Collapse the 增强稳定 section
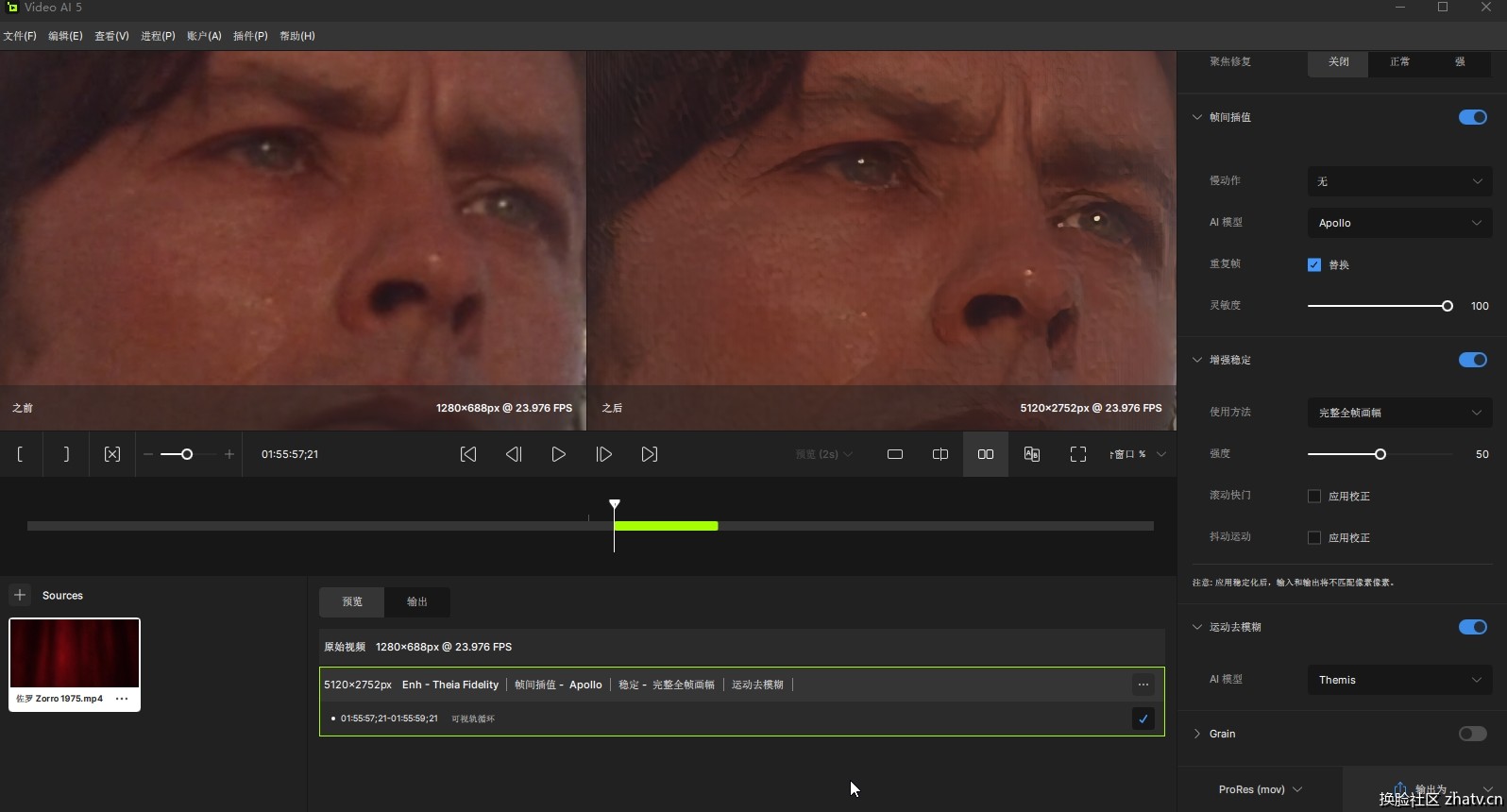Viewport: 1507px width, 812px height. pos(1197,360)
